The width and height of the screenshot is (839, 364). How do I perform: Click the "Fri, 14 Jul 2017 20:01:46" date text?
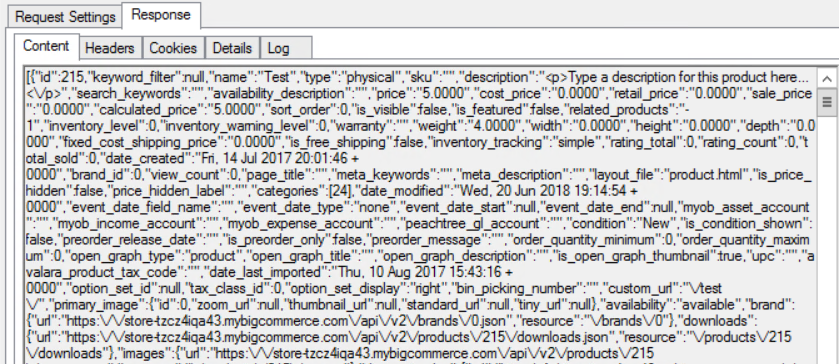271,158
